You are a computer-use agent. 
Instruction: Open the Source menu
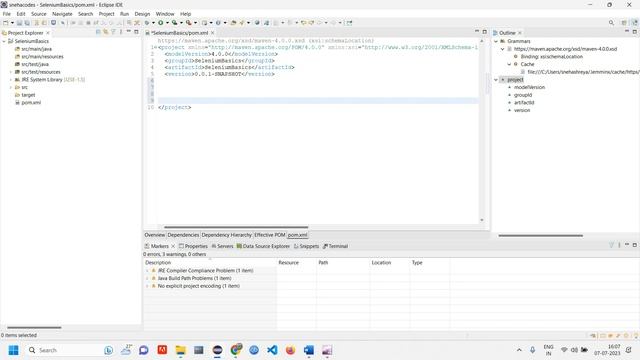pyautogui.click(x=39, y=14)
